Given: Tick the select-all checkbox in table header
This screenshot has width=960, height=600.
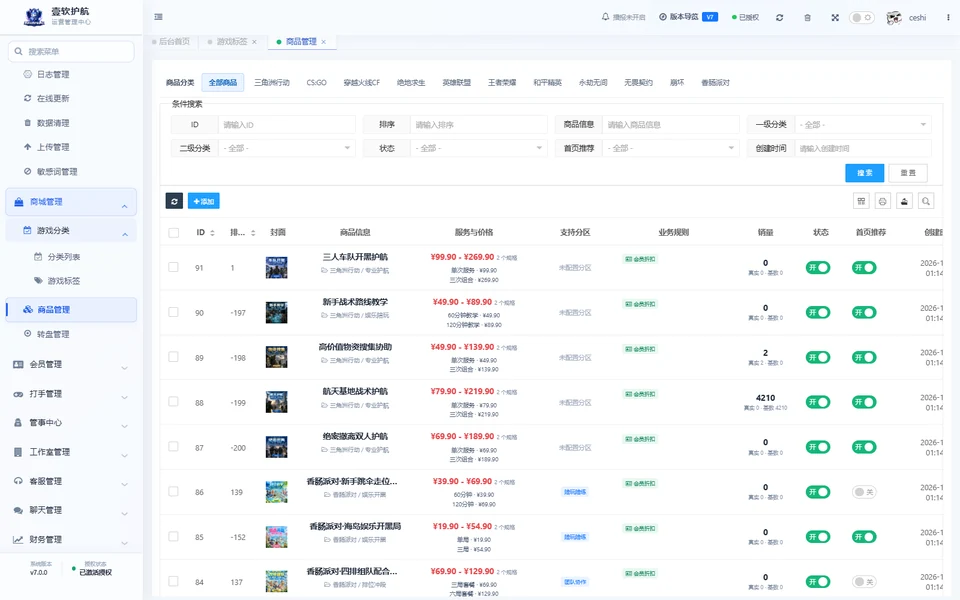Looking at the screenshot, I should [x=174, y=233].
